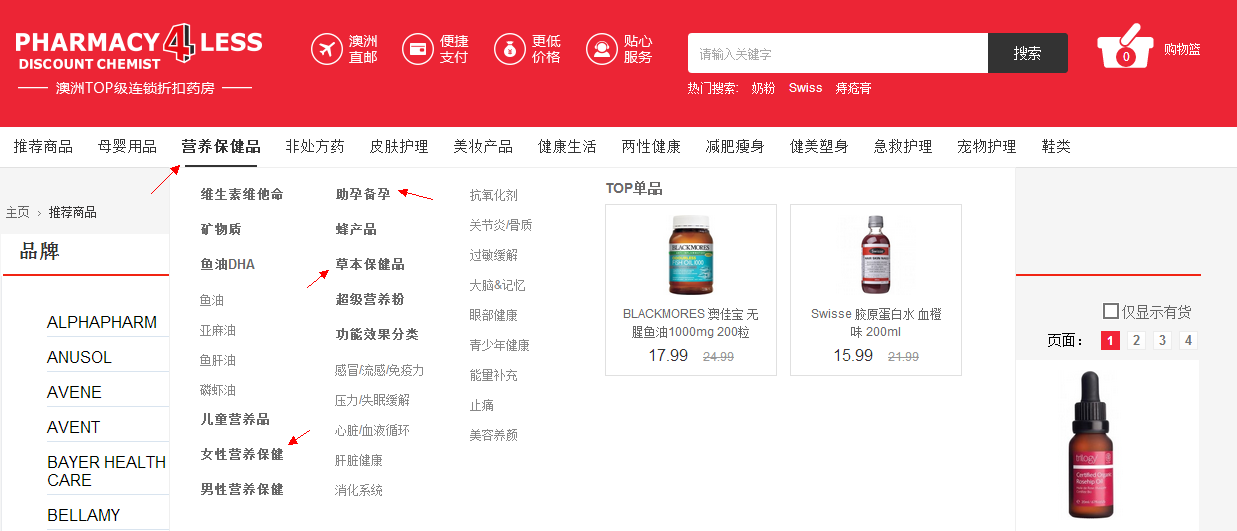
Task: Choose 男性营养保健 in the dropdown menu
Action: [x=242, y=489]
